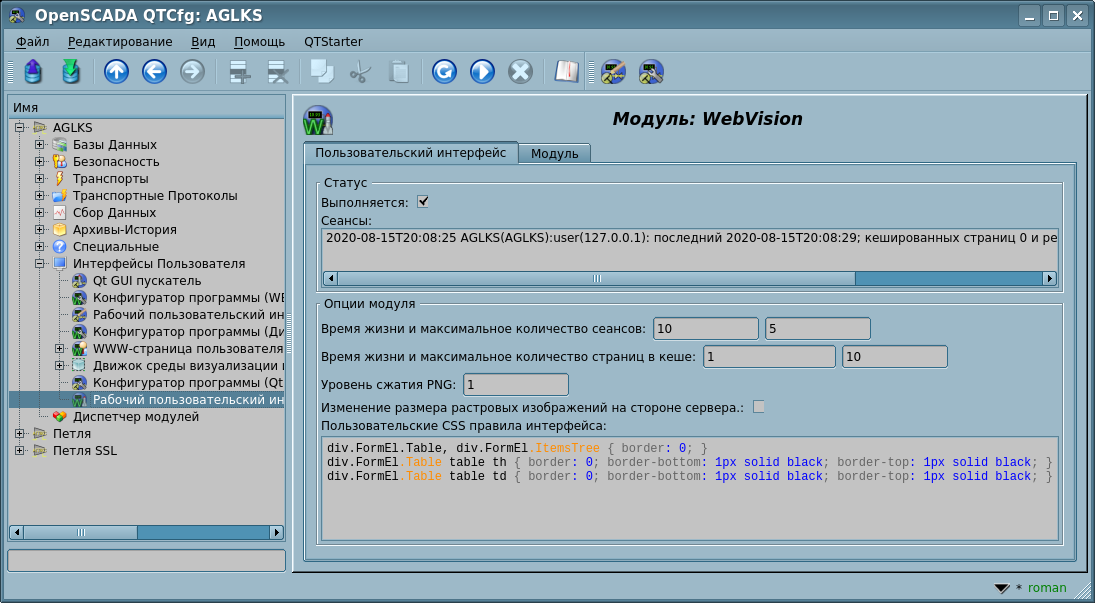1095x603 pixels.
Task: Click the Имя column header
Action: tap(147, 108)
